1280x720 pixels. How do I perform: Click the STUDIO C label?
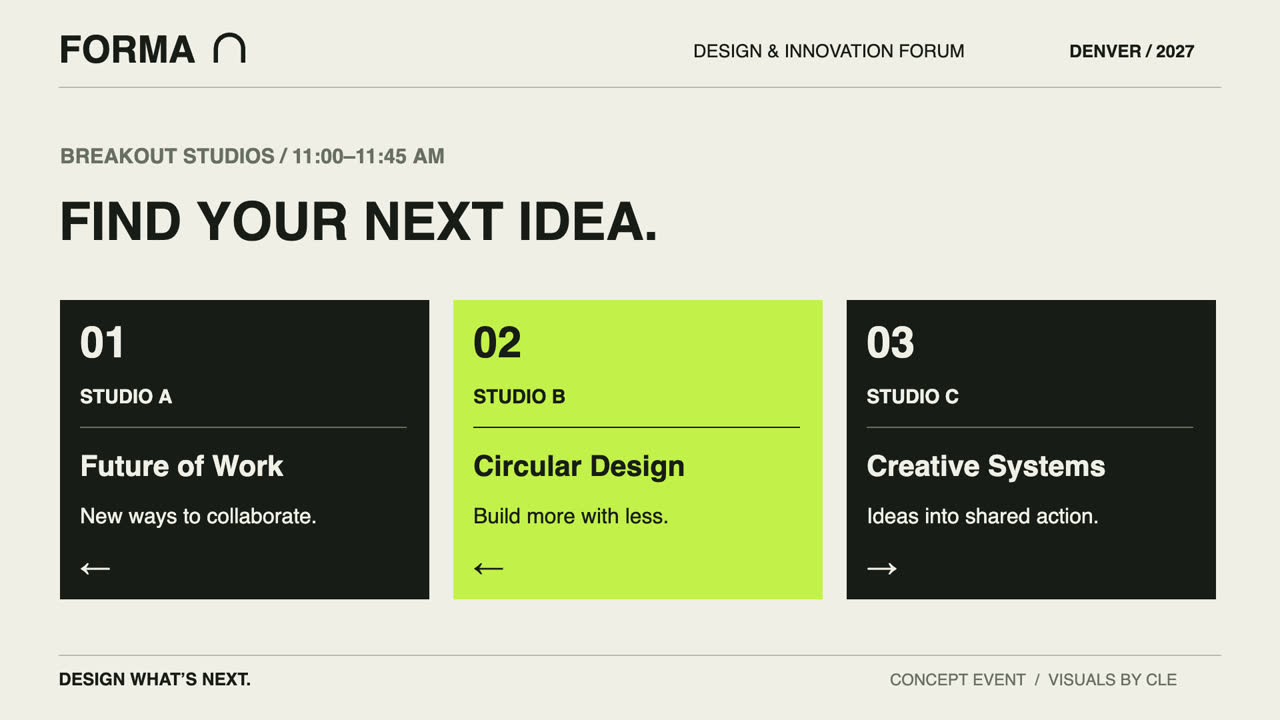click(x=913, y=397)
